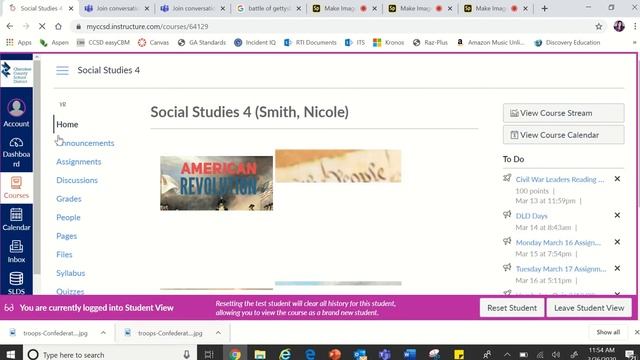Open Word from the taskbar

[410, 354]
